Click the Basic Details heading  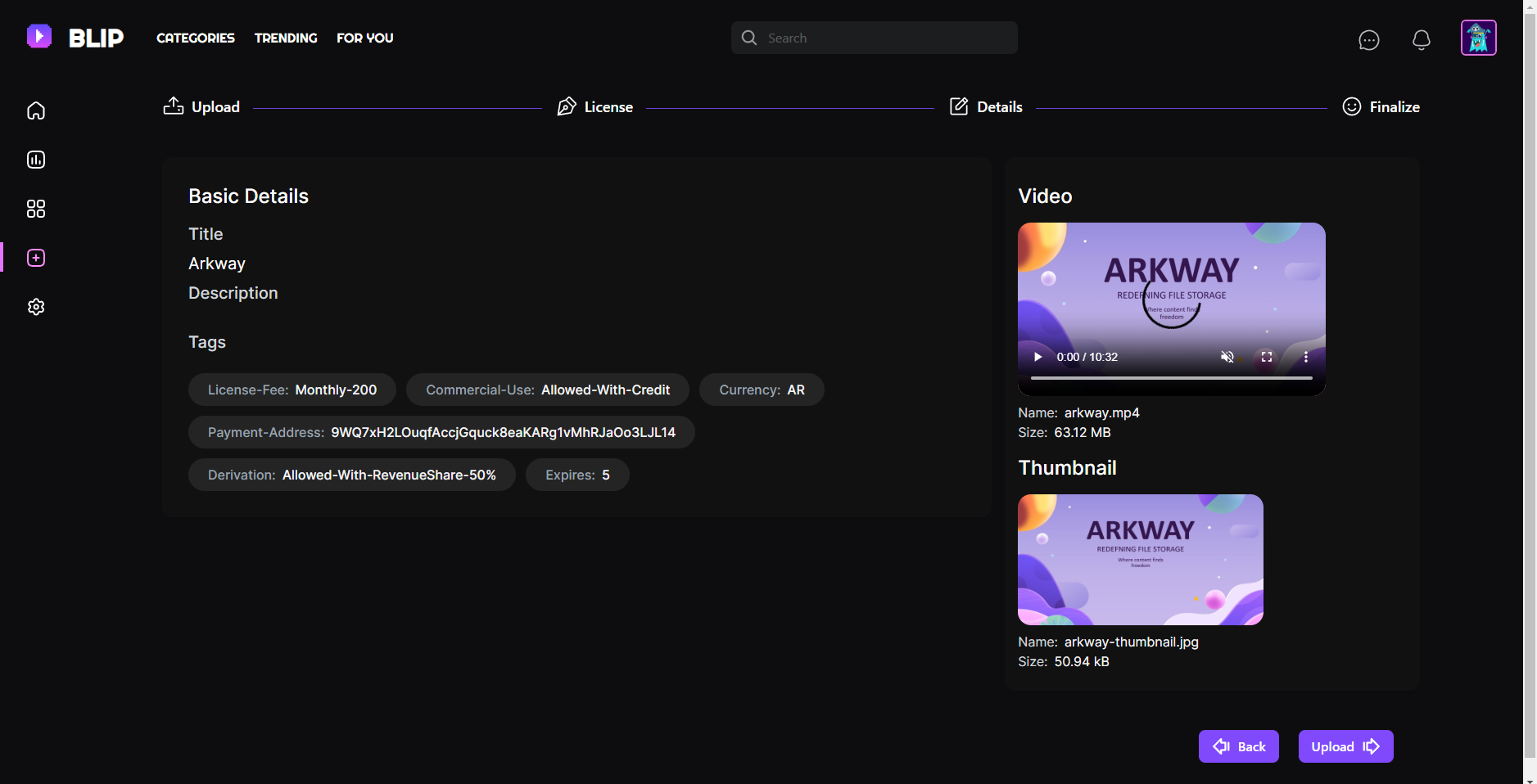(248, 196)
